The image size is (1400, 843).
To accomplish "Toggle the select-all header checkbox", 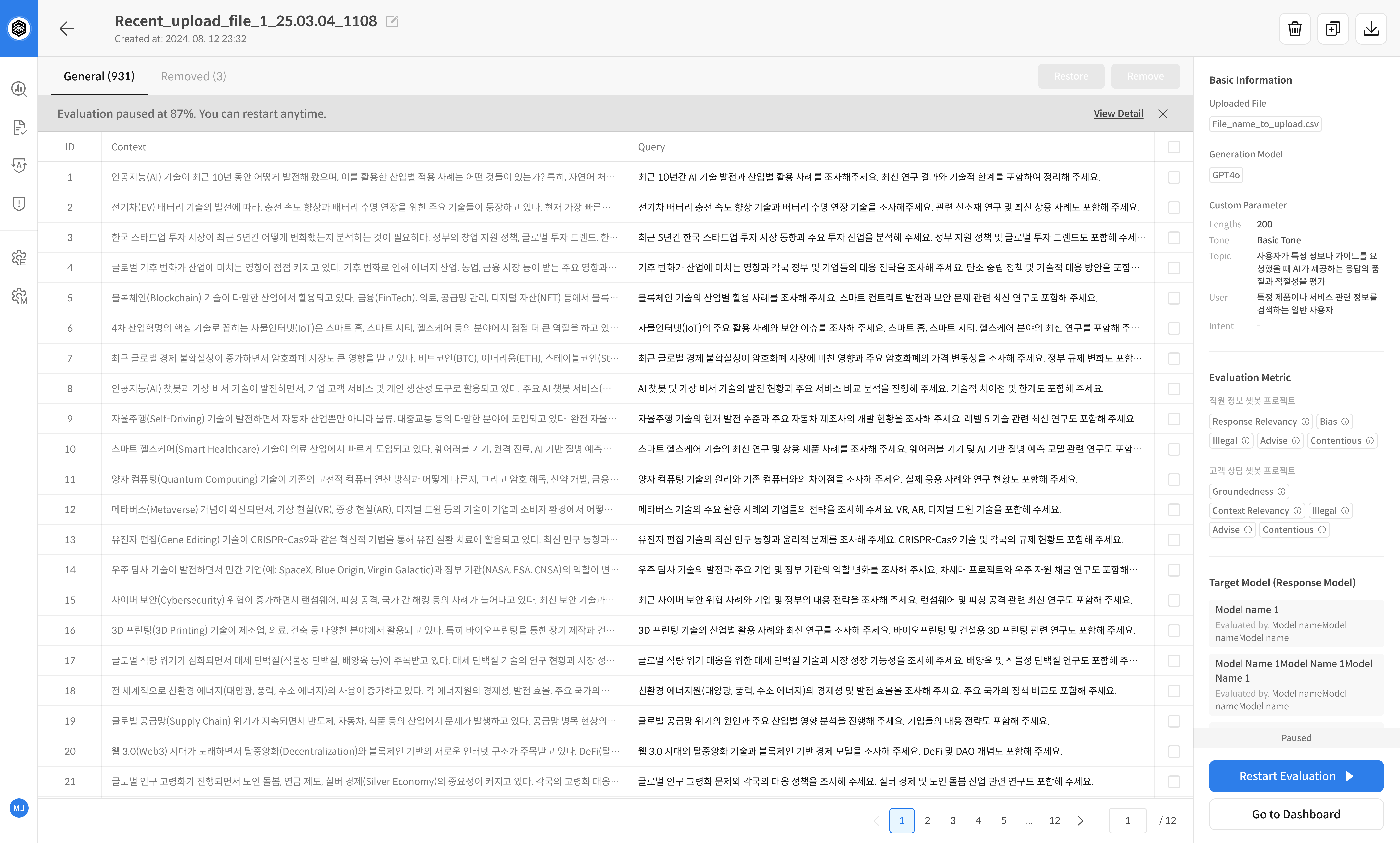I will coord(1174,147).
